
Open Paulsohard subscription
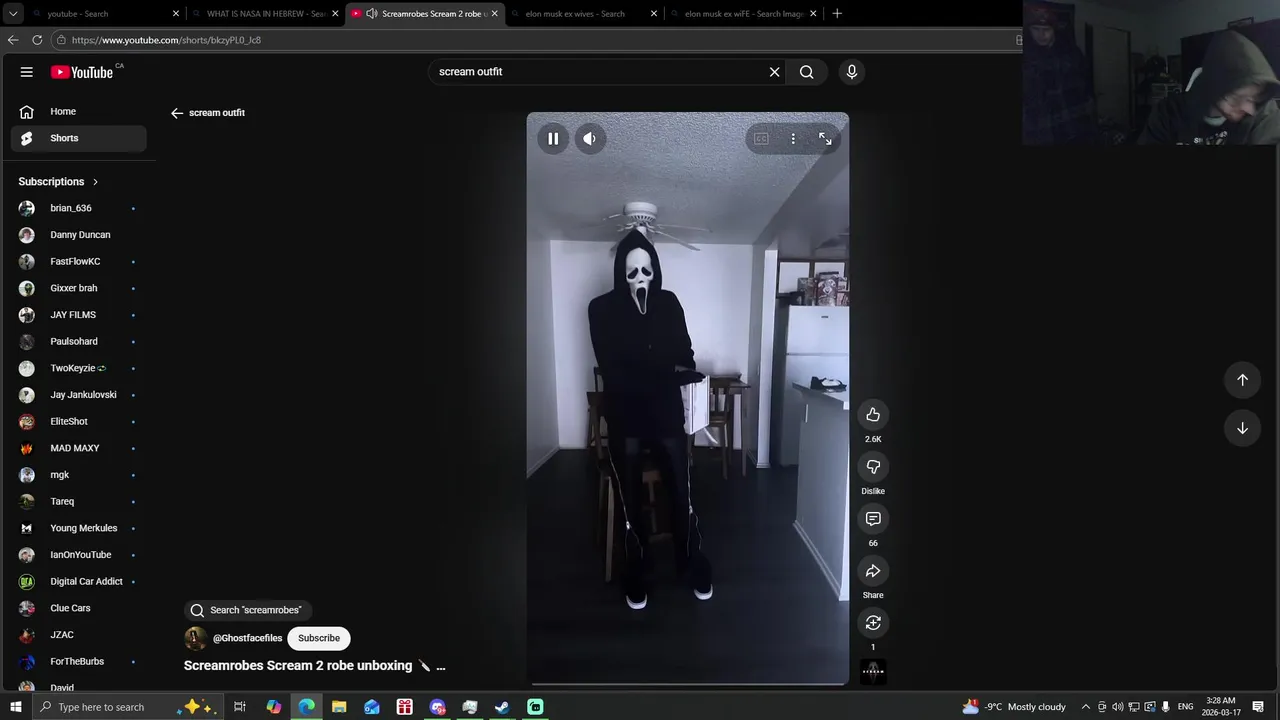click(78, 342)
